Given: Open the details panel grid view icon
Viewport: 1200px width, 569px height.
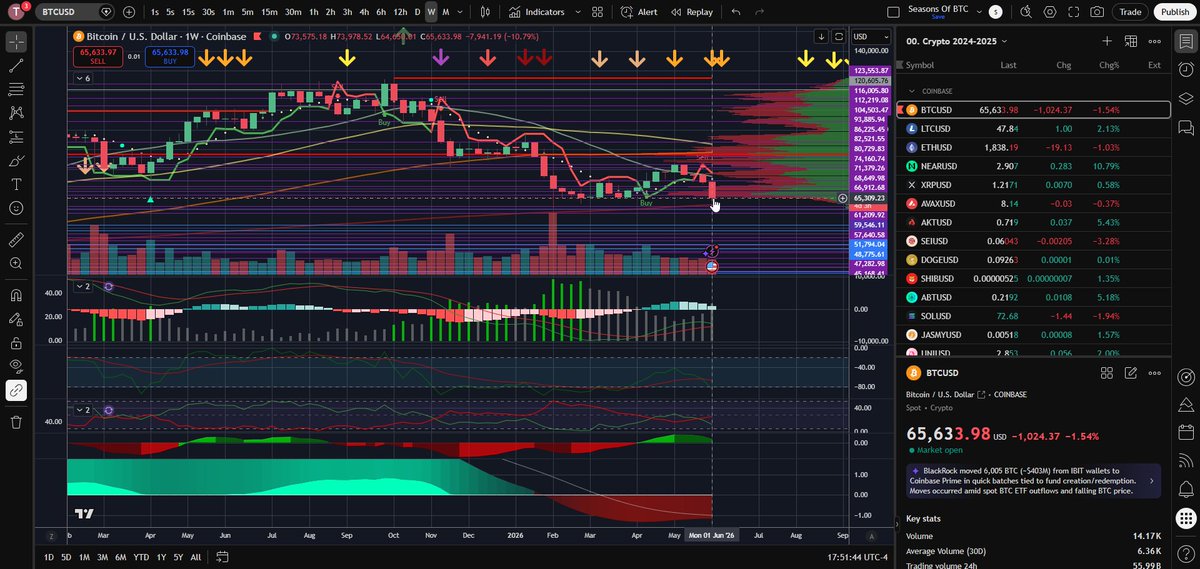Looking at the screenshot, I should 1107,373.
